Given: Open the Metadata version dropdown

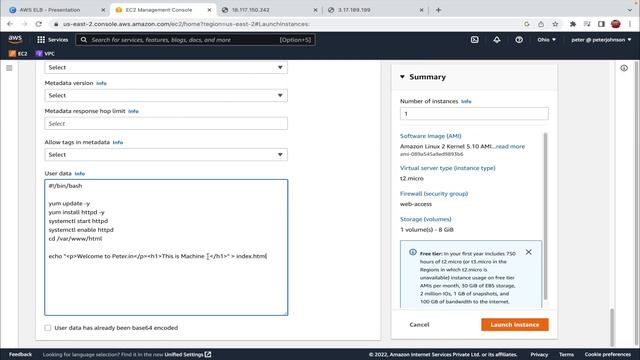Looking at the screenshot, I should (166, 96).
